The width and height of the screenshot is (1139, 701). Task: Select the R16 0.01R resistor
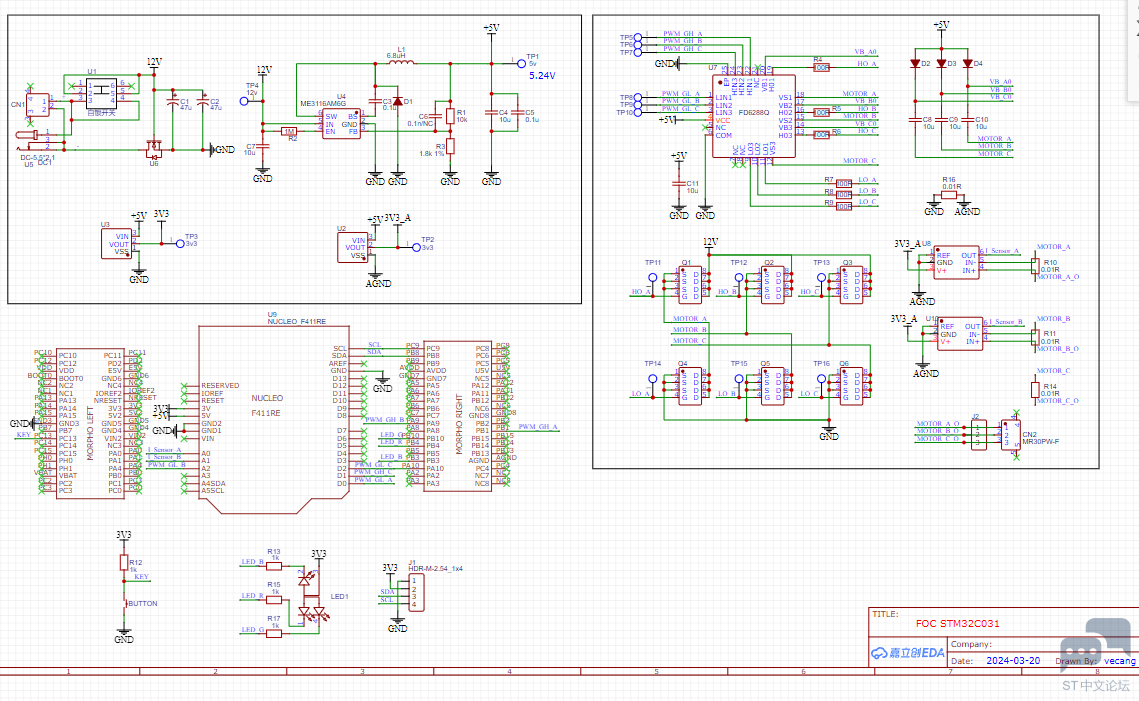point(949,195)
